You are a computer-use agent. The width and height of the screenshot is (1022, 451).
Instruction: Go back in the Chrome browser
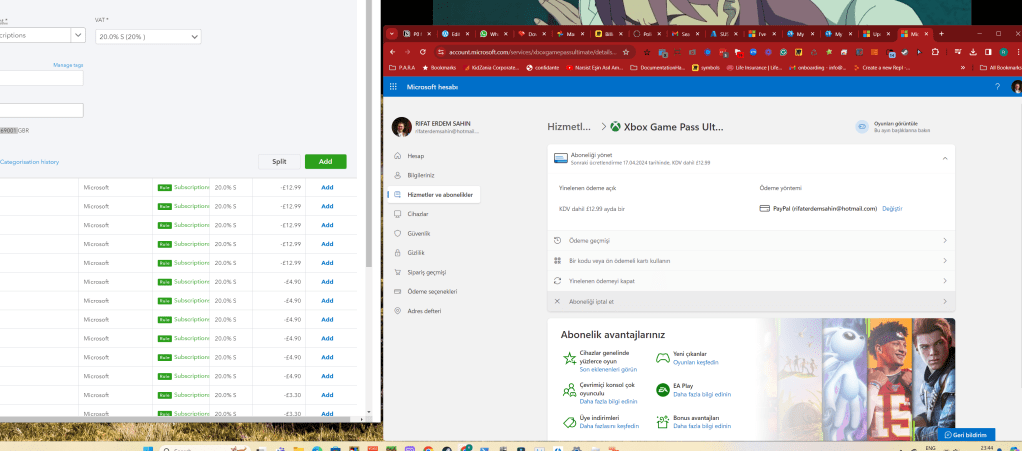tap(392, 51)
